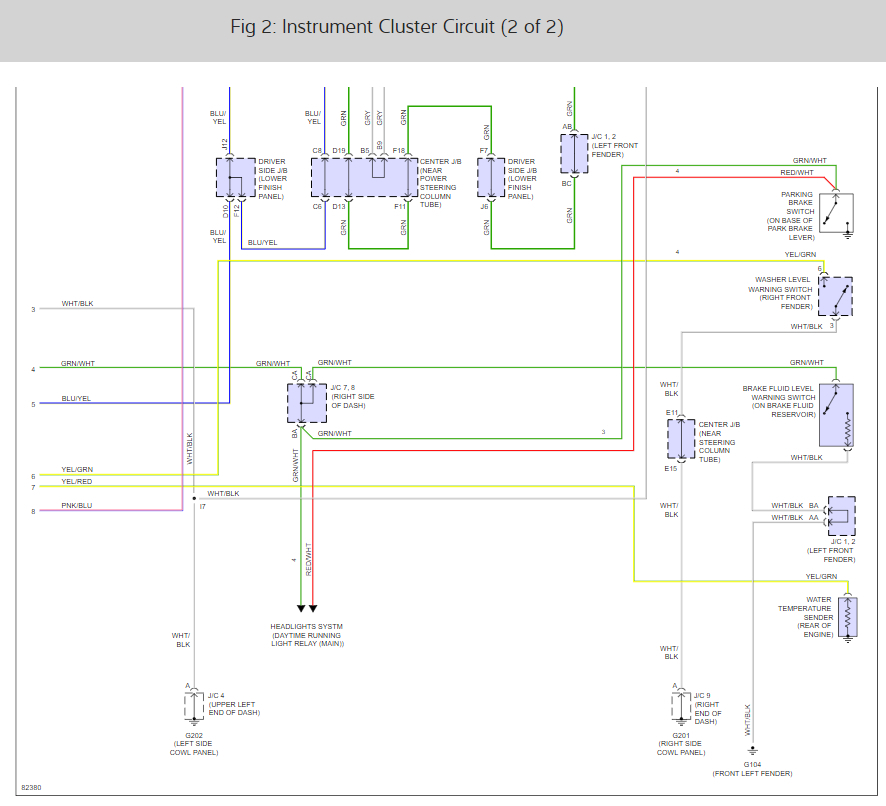Image resolution: width=886 pixels, height=806 pixels.
Task: Click the figure title Instrument Cluster Circuit
Action: pyautogui.click(x=396, y=27)
